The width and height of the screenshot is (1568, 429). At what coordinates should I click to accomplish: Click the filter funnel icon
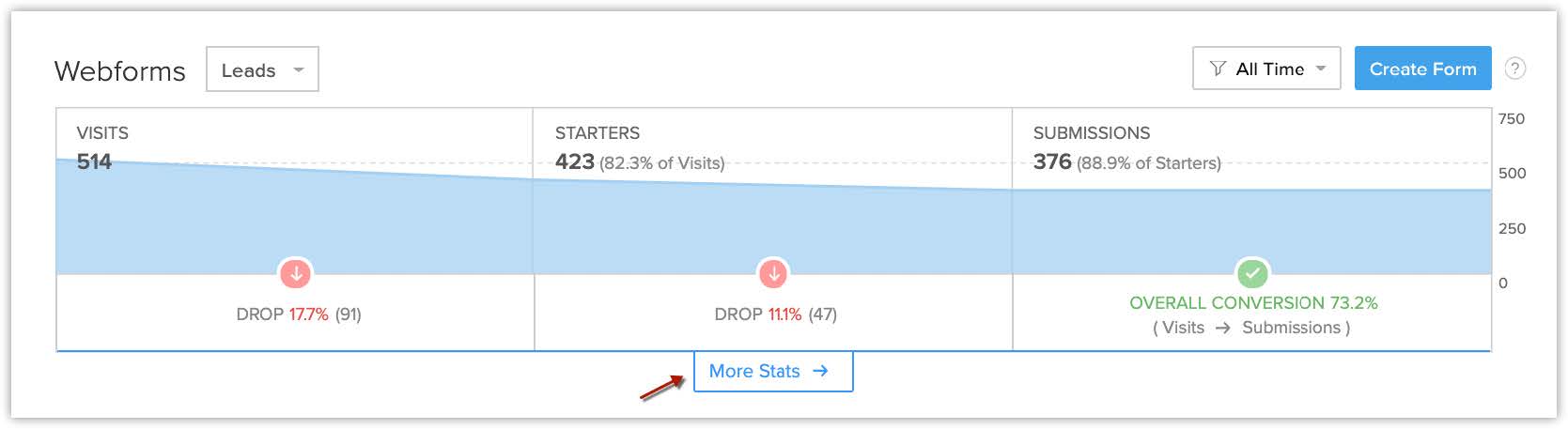coord(1218,69)
